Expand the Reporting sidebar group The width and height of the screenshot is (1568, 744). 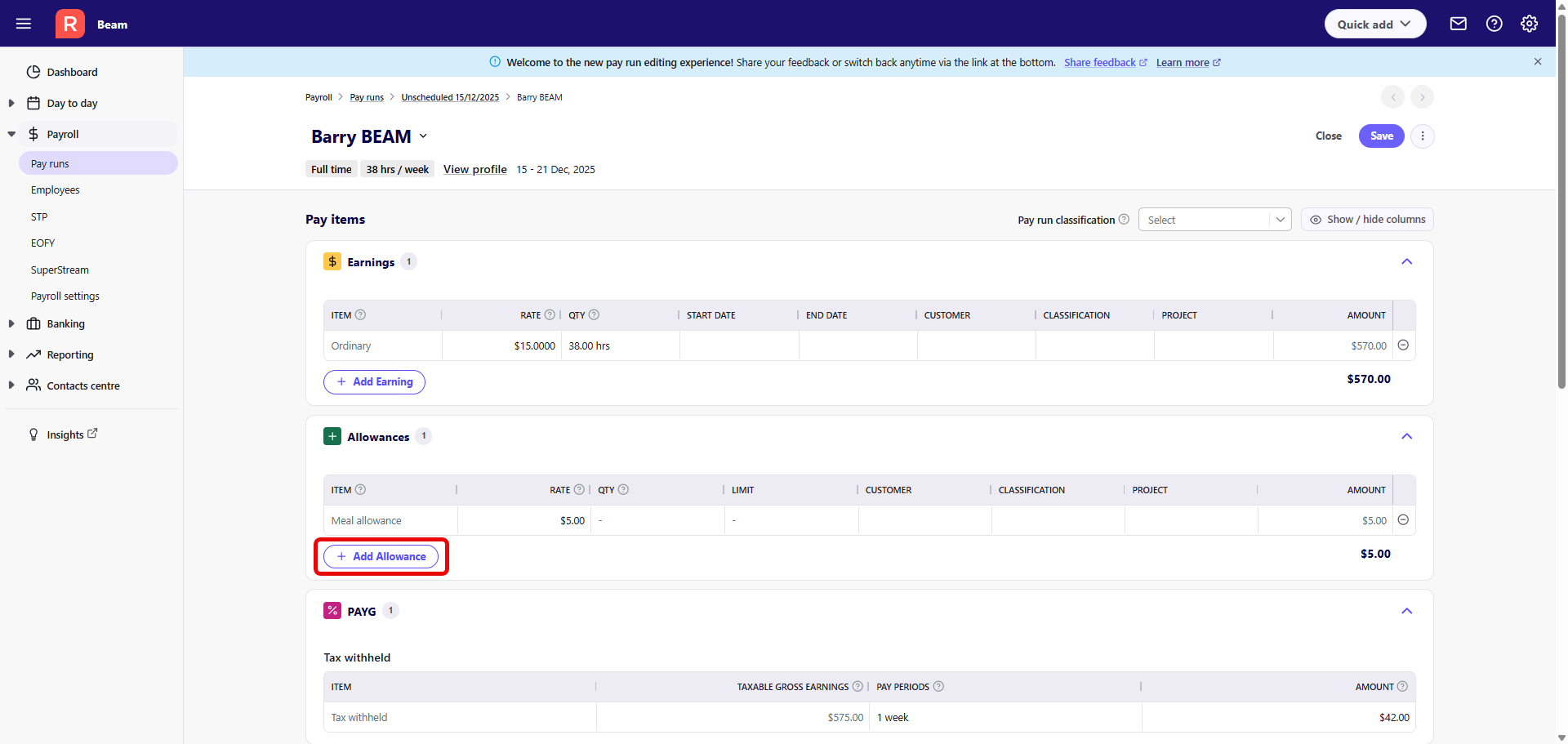point(11,354)
